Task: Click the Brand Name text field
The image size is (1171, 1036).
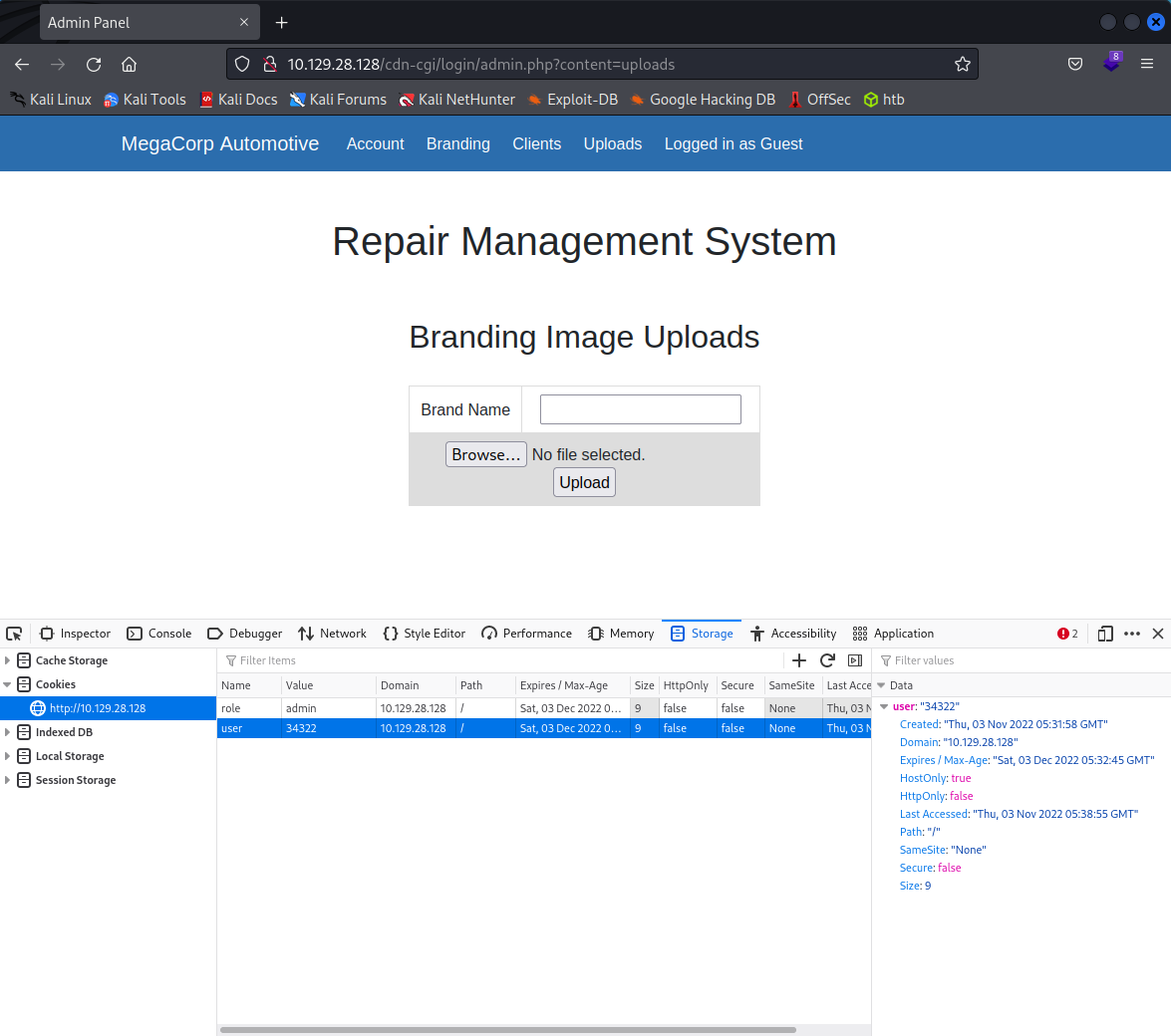Action: pyautogui.click(x=640, y=409)
